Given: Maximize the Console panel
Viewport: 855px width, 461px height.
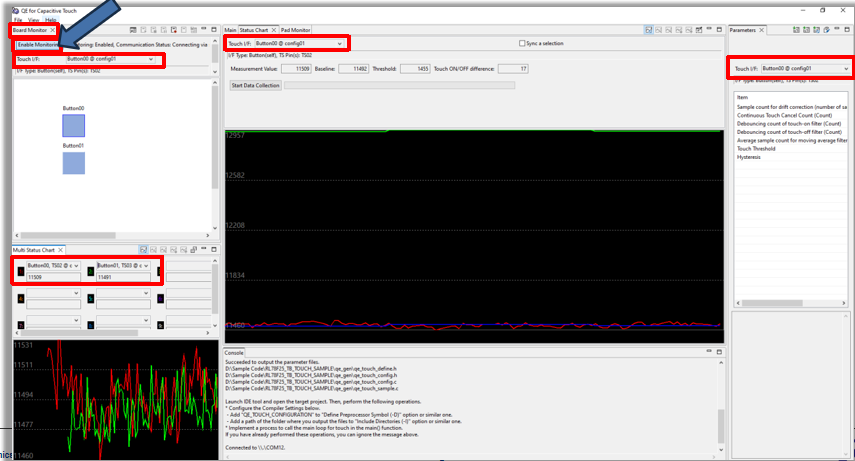Looking at the screenshot, I should pyautogui.click(x=719, y=352).
